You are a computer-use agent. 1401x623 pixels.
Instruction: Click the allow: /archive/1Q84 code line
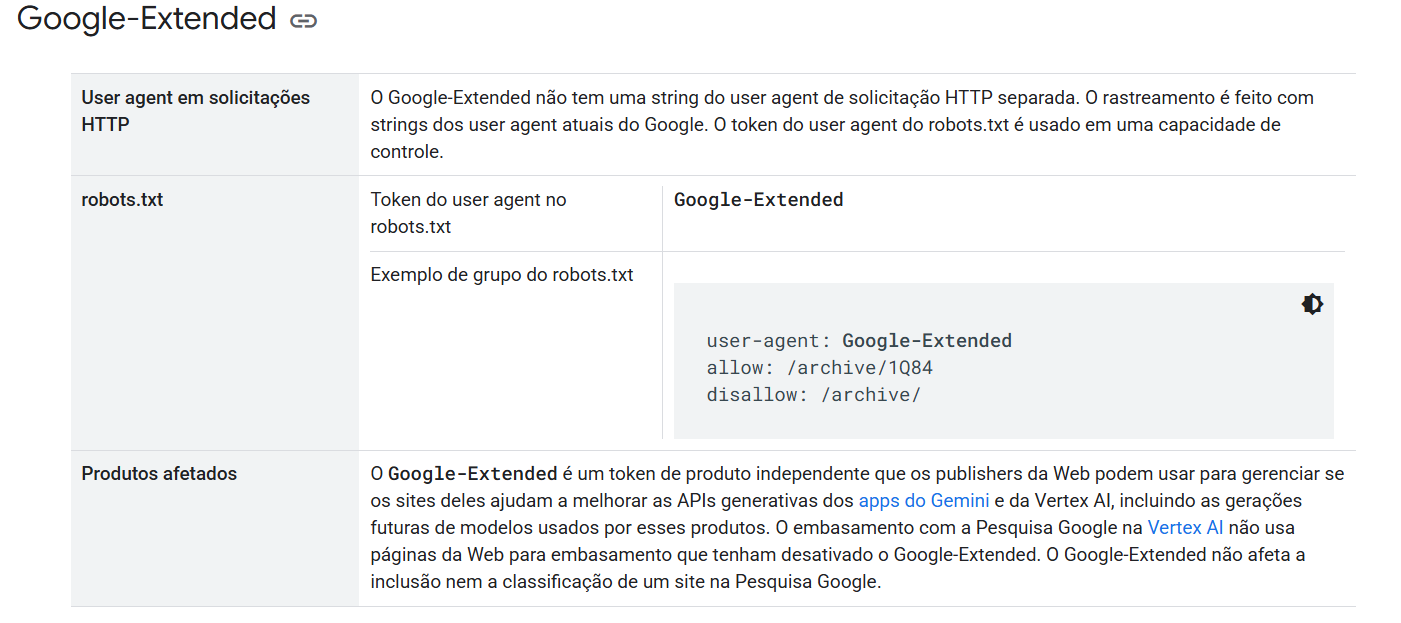819,368
